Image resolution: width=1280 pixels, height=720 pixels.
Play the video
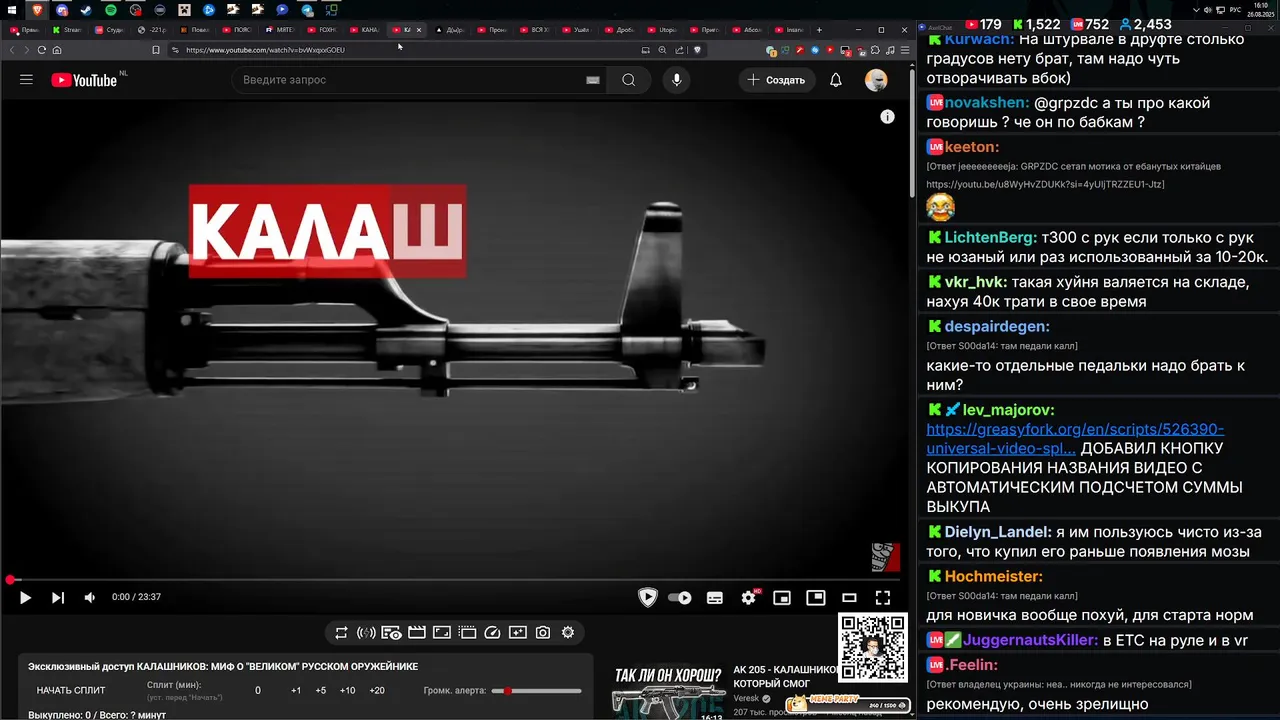coord(25,597)
